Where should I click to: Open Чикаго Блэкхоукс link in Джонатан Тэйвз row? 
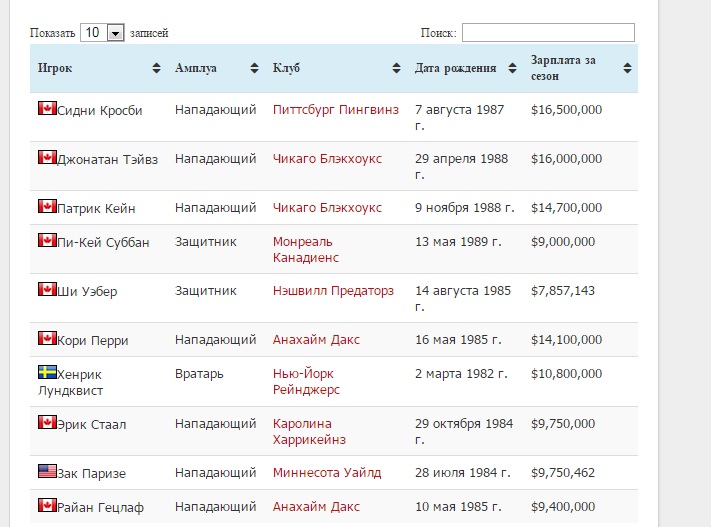(327, 159)
